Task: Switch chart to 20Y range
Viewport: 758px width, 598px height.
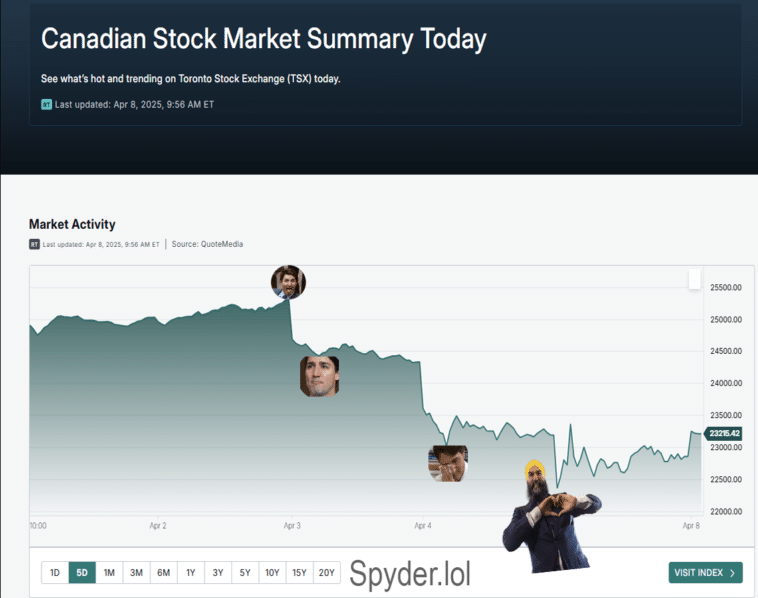Action: coord(326,573)
